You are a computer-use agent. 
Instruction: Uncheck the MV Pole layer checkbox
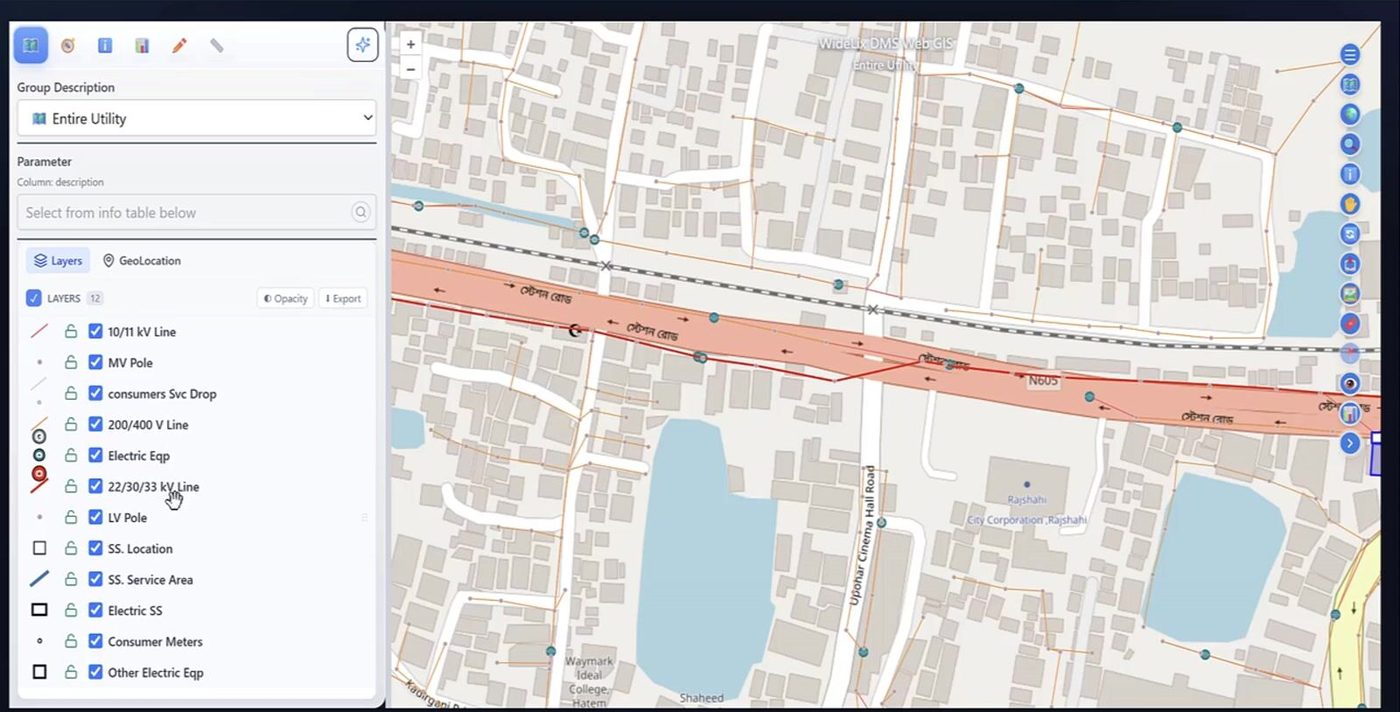pos(96,363)
